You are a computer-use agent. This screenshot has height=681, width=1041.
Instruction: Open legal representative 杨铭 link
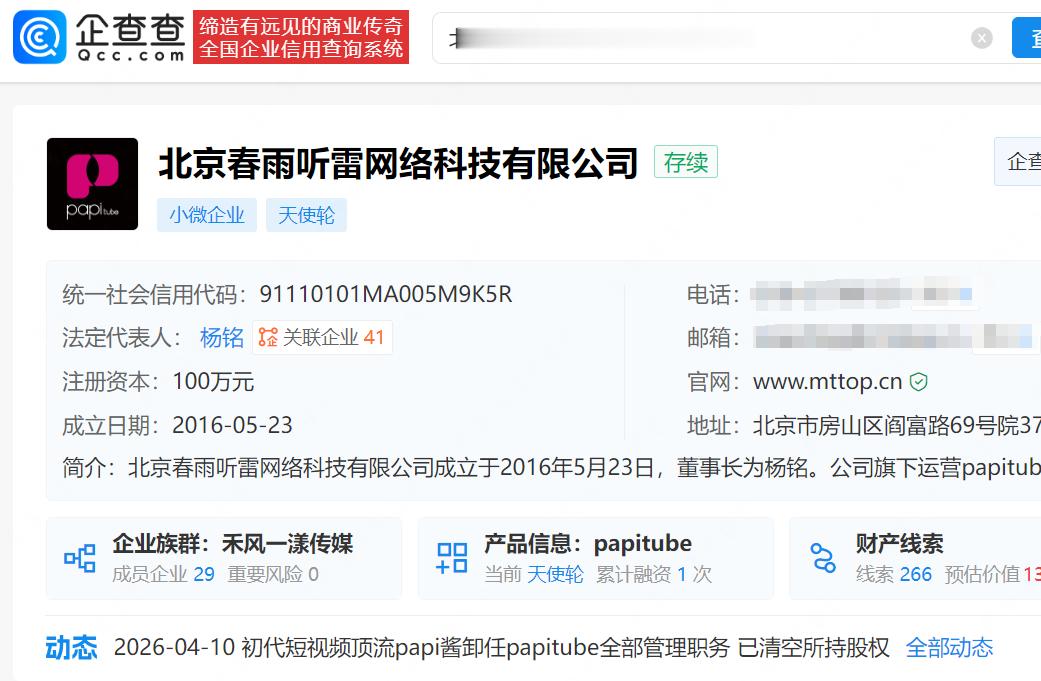(222, 337)
